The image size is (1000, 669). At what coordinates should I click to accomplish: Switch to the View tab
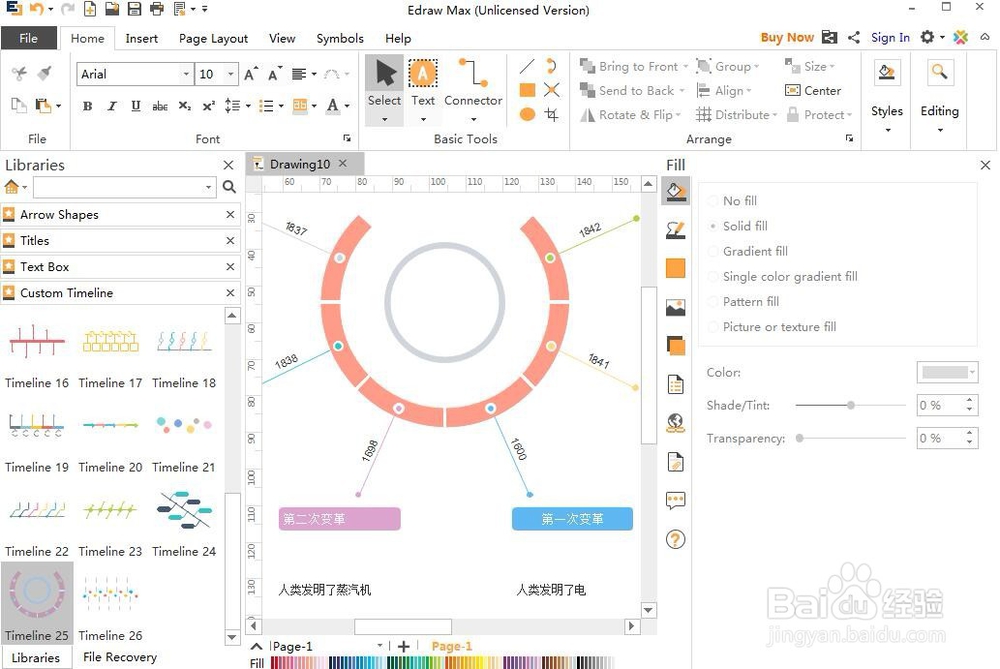tap(282, 38)
